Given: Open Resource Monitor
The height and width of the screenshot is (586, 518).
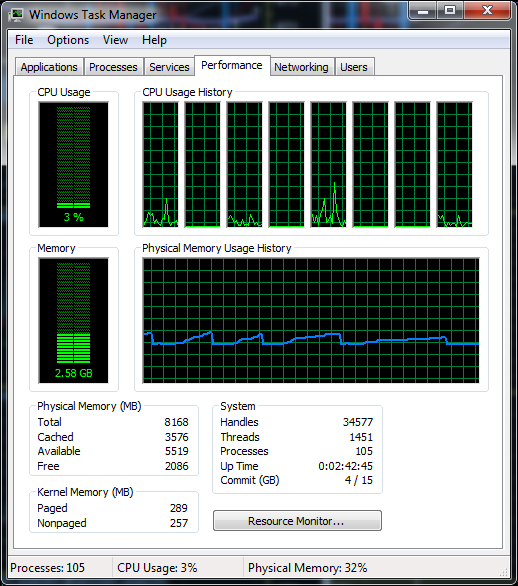Looking at the screenshot, I should (297, 521).
